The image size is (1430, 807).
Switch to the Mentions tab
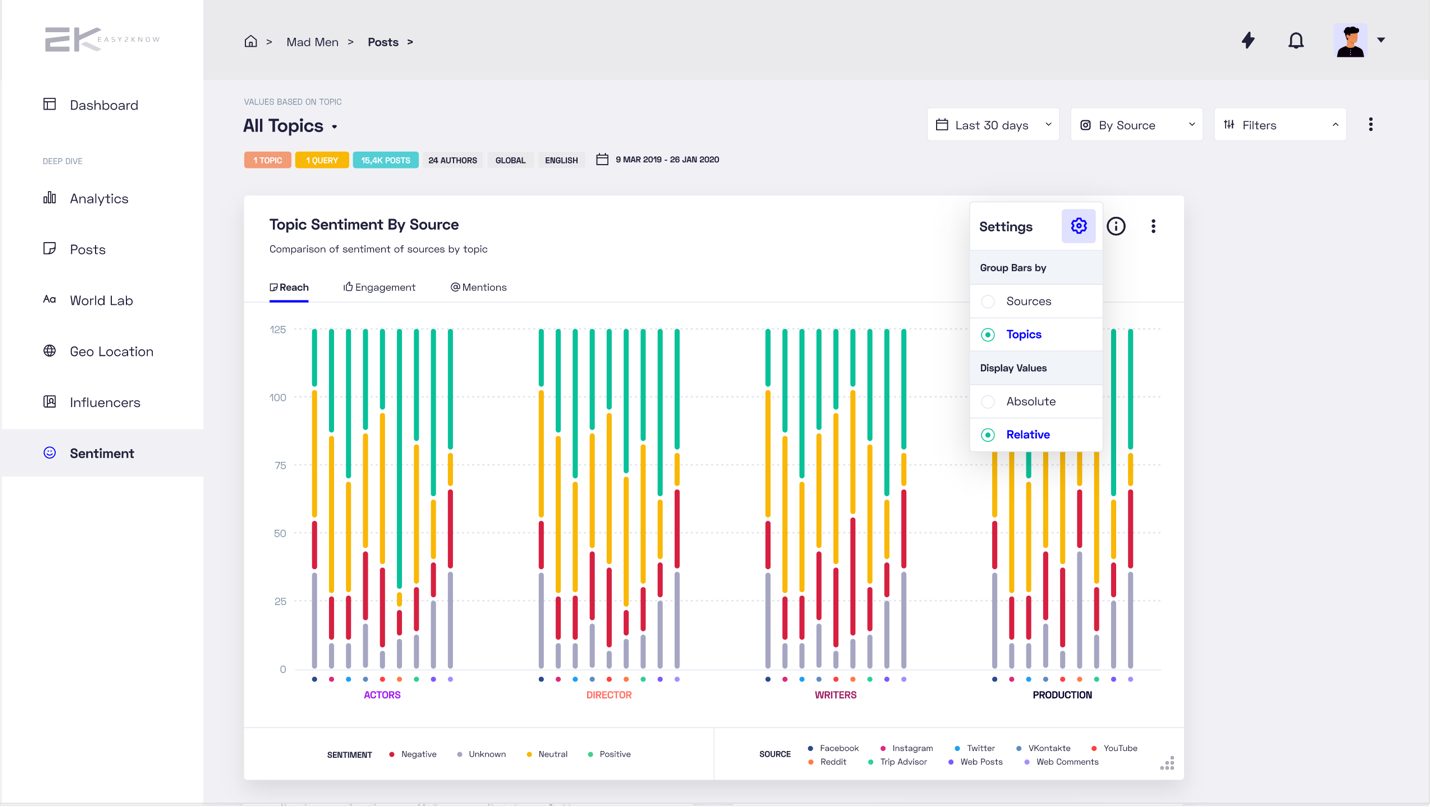[x=478, y=288]
